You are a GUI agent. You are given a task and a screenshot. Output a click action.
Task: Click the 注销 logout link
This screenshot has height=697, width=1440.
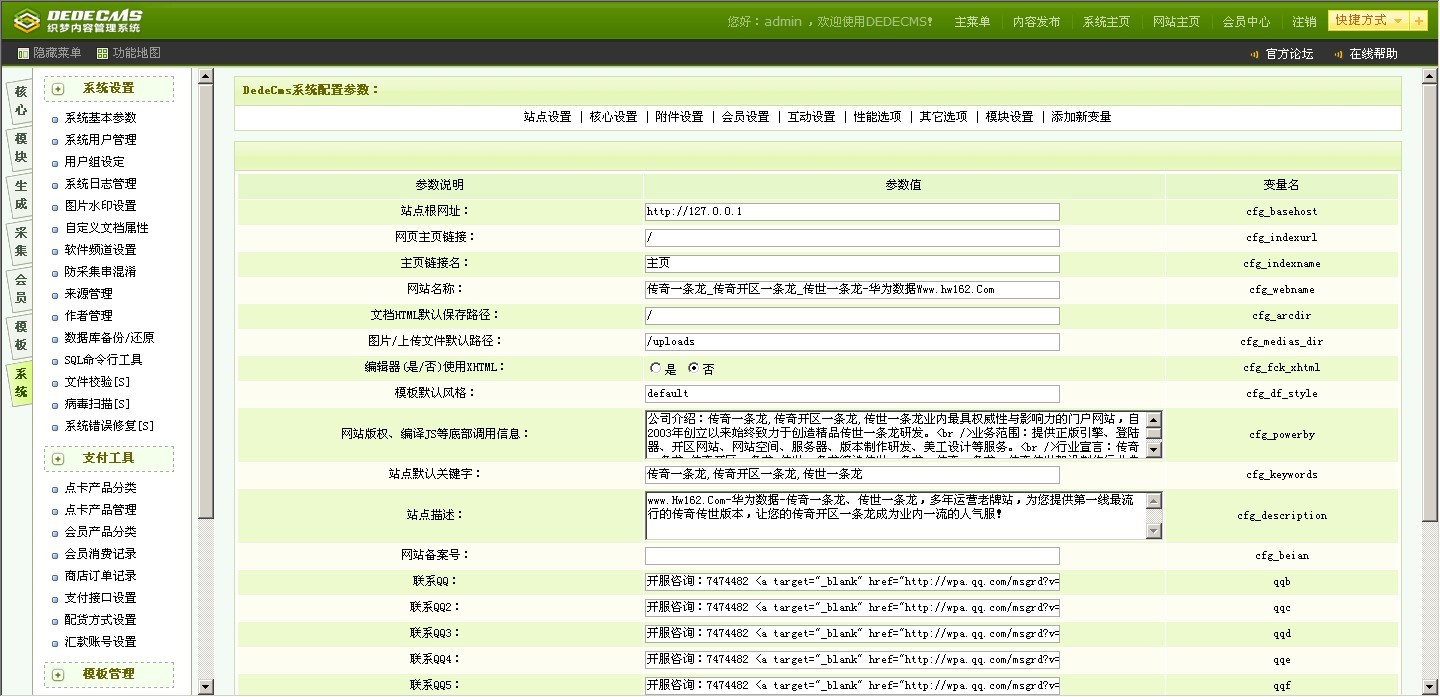coord(1304,22)
